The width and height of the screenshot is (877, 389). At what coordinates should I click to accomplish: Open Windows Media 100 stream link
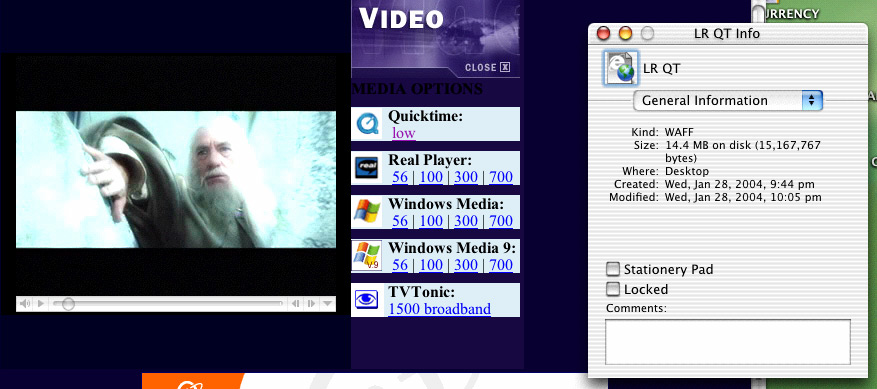click(x=431, y=221)
